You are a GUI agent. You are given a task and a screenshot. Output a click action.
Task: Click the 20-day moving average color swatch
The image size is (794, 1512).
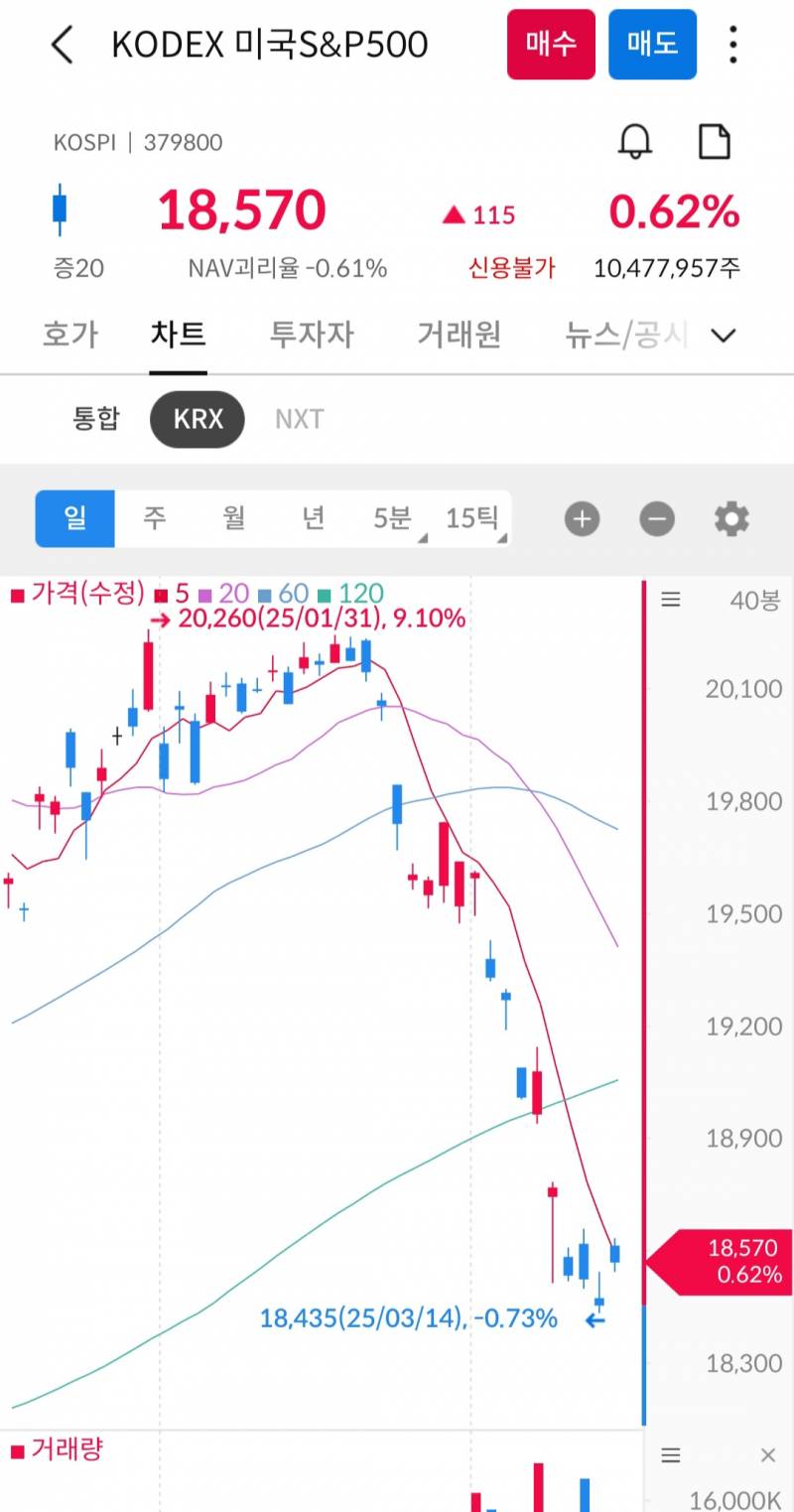(x=205, y=595)
